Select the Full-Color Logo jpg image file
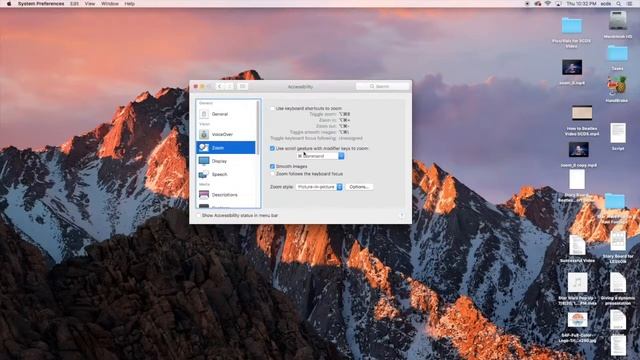This screenshot has height=360, width=640. point(577,320)
